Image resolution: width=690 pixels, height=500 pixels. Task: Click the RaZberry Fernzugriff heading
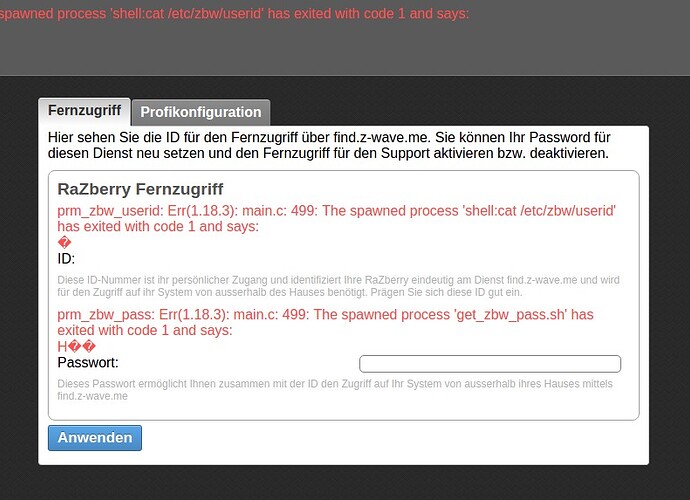pyautogui.click(x=140, y=189)
